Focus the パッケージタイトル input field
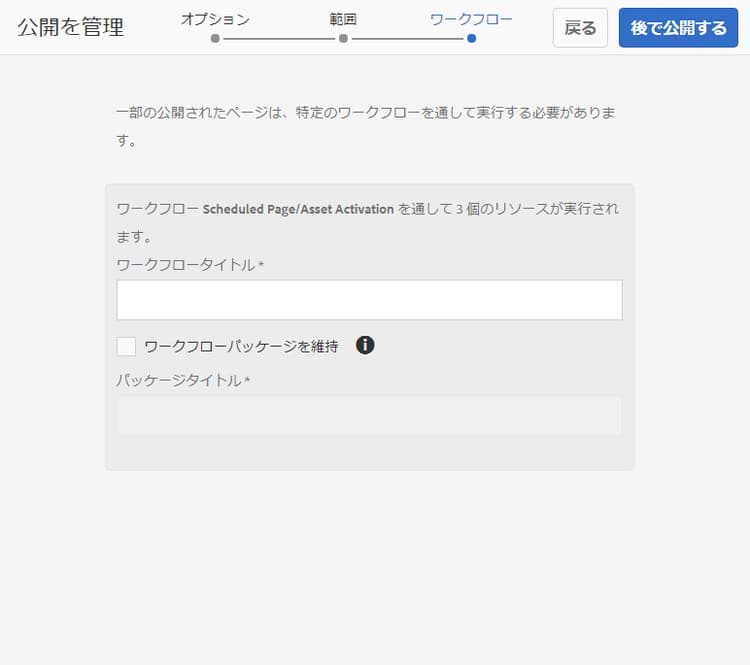The width and height of the screenshot is (750, 665). (x=369, y=415)
